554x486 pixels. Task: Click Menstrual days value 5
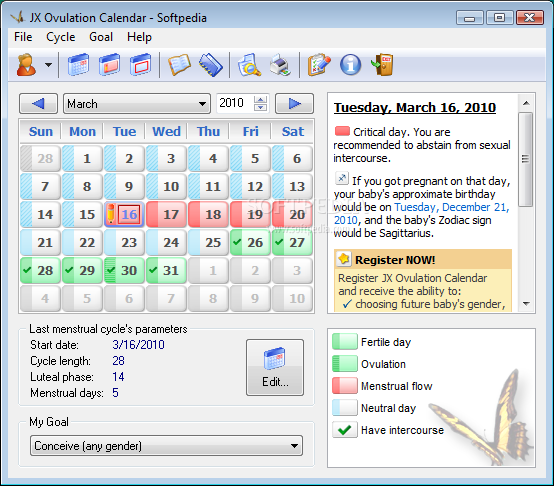[116, 393]
